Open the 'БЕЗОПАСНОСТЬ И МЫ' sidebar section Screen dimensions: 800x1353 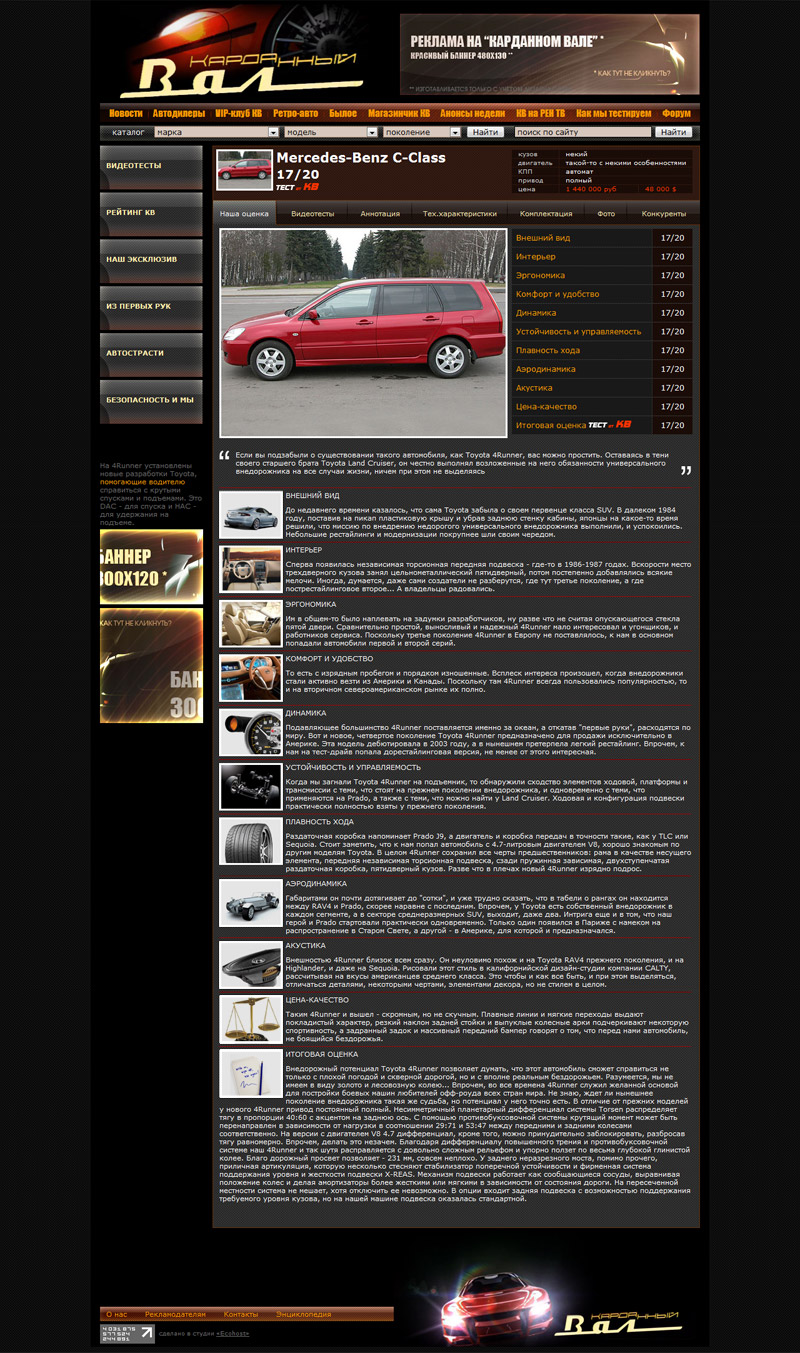coord(151,401)
